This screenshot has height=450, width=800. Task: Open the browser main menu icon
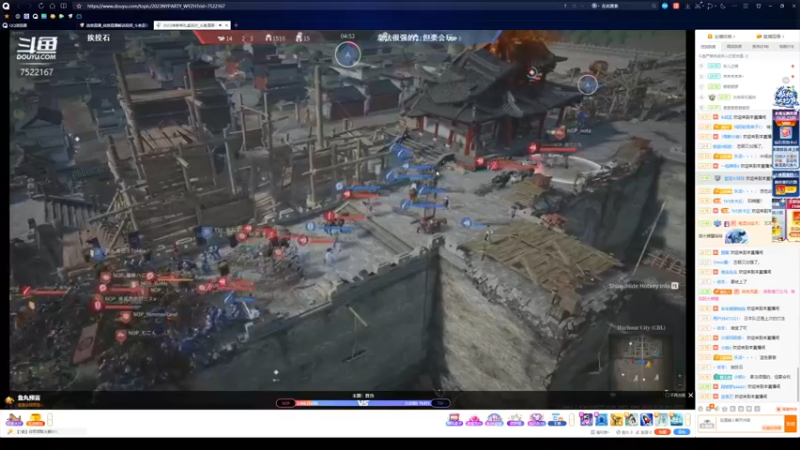(x=745, y=6)
